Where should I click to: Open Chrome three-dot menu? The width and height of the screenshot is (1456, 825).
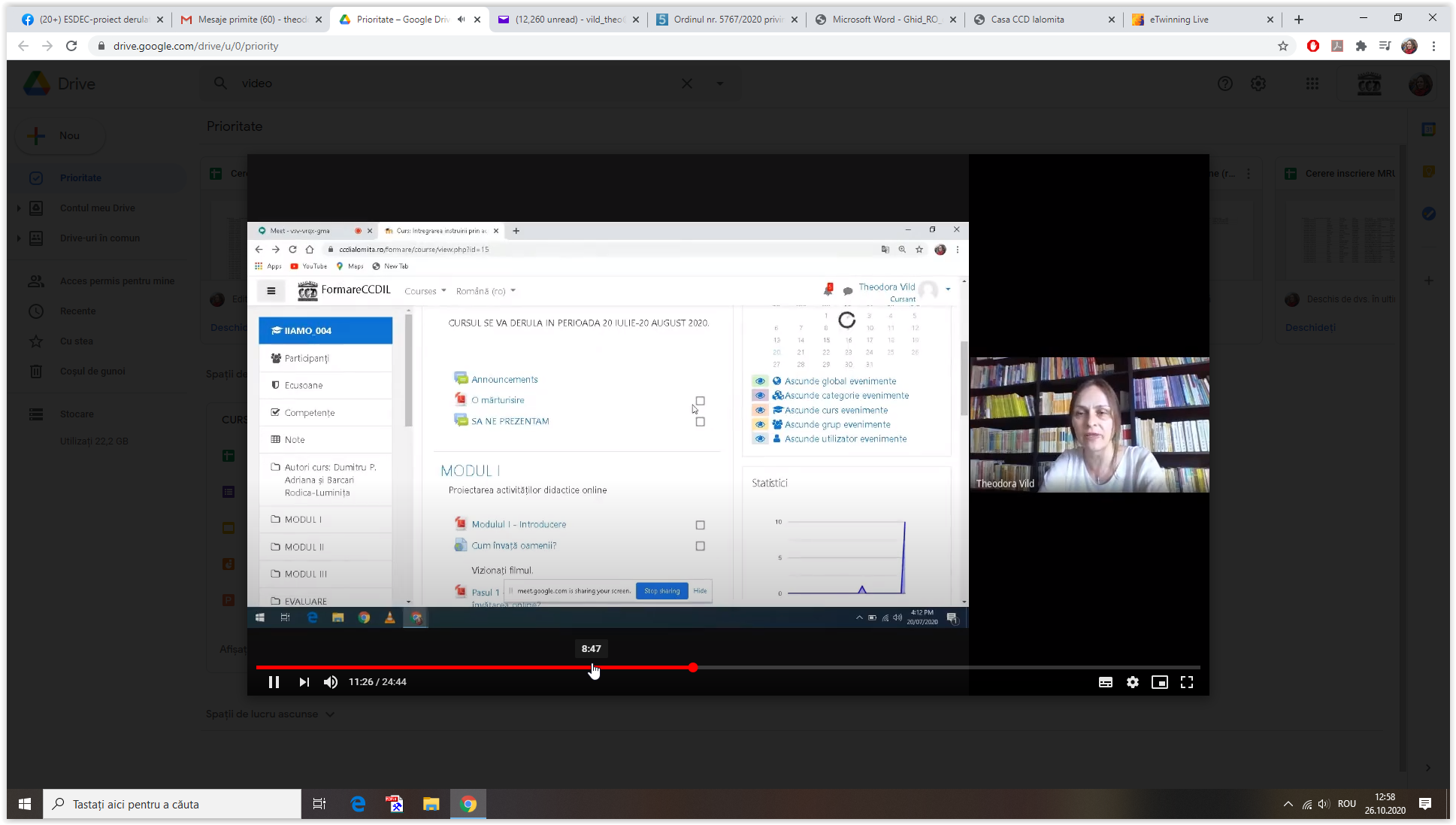pos(1433,46)
